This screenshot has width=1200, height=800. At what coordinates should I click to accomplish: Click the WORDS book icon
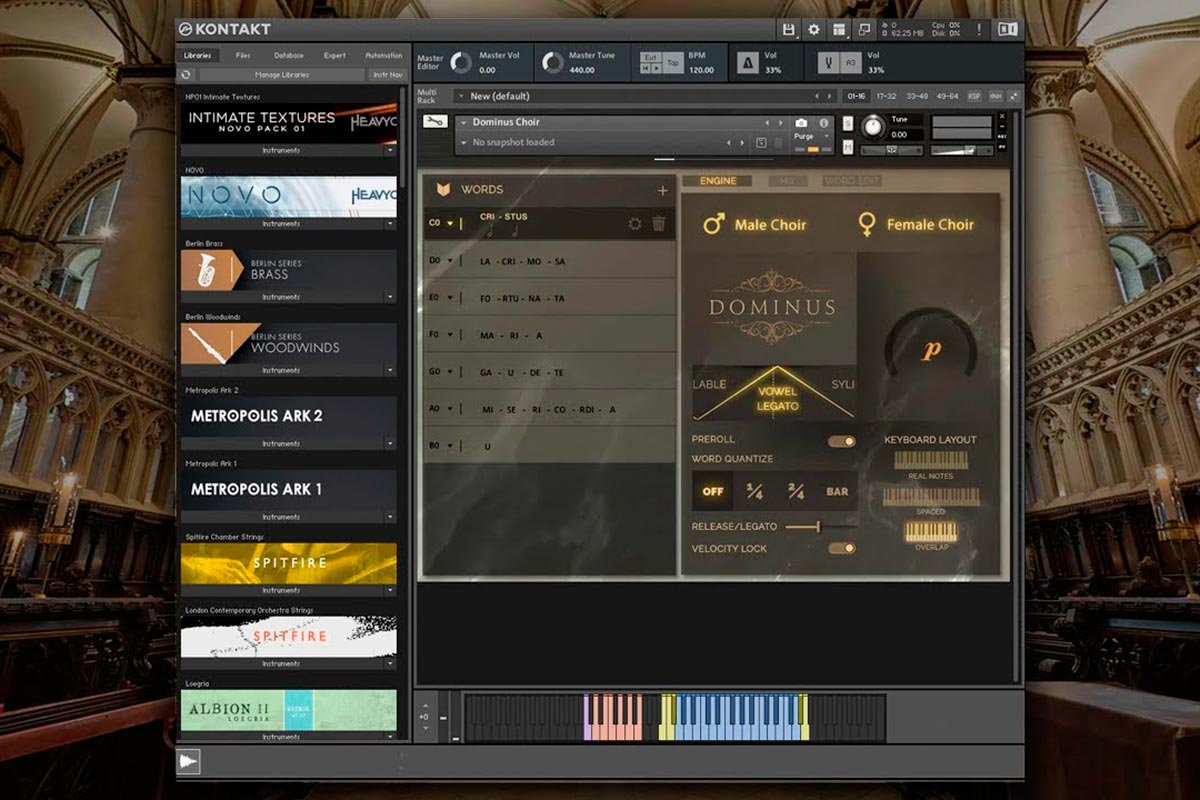click(x=443, y=189)
